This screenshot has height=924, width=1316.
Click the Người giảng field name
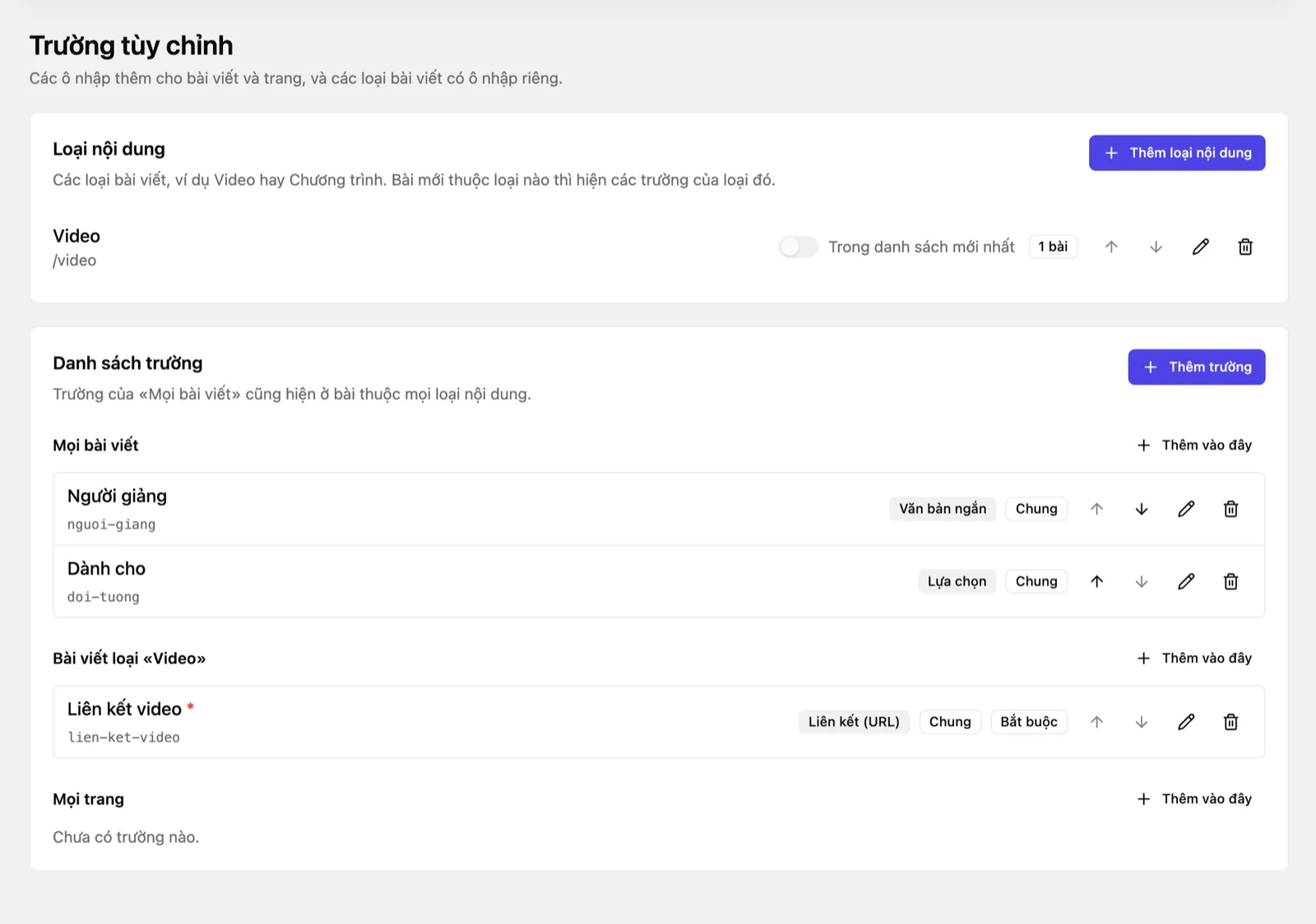pyautogui.click(x=117, y=497)
